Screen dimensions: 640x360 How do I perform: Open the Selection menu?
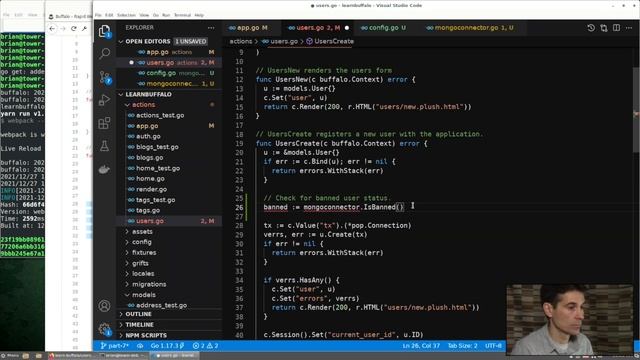pyautogui.click(x=126, y=15)
